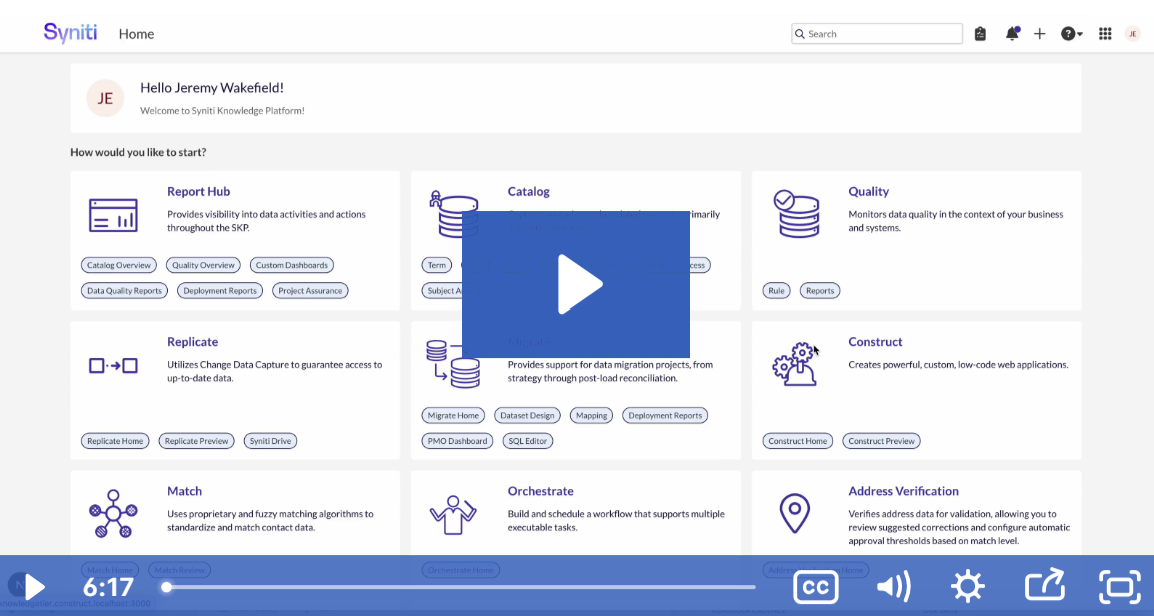1154x616 pixels.
Task: Click the 'How would you like to start?' text
Action: pos(138,152)
